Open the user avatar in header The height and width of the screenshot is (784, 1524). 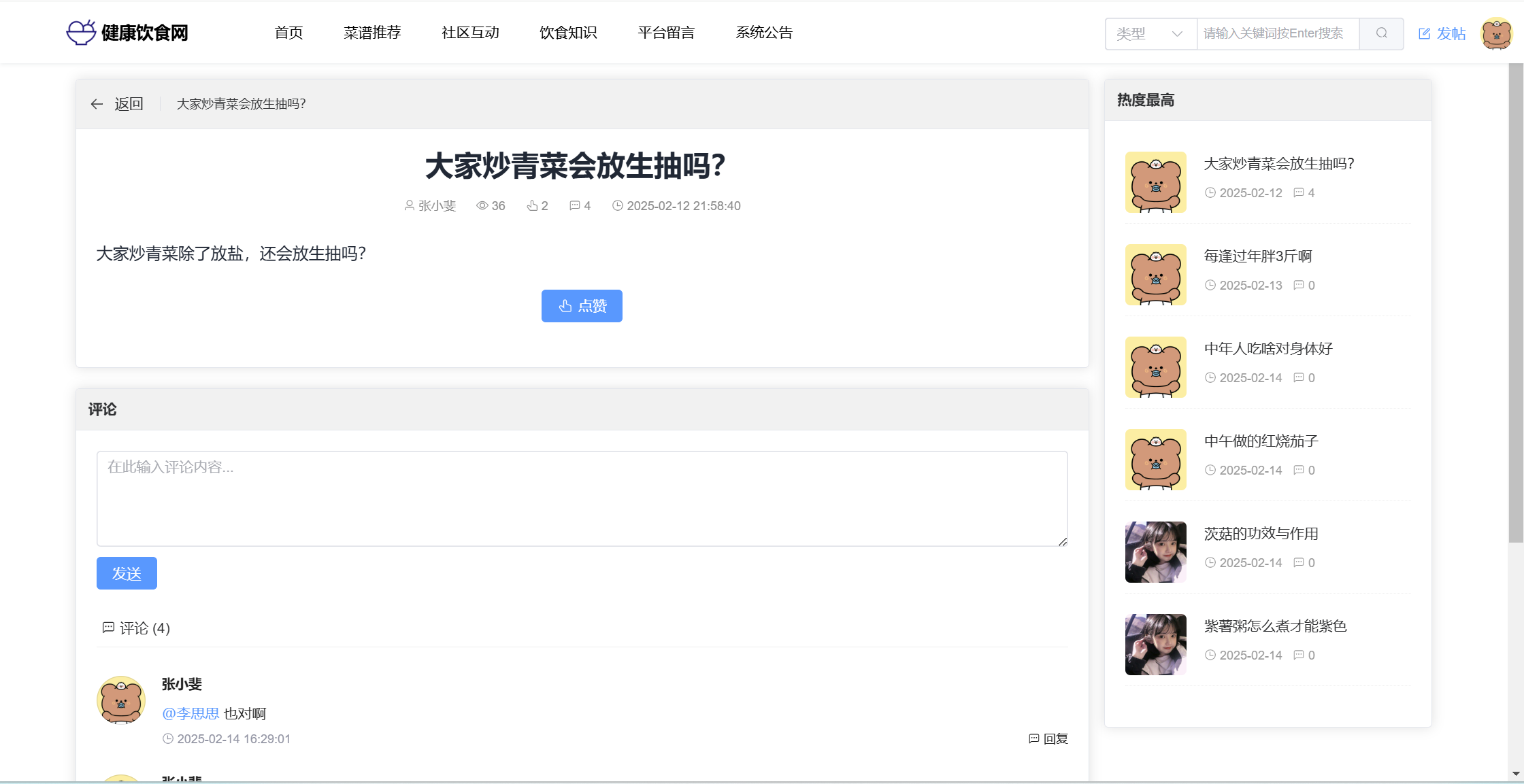[1496, 33]
